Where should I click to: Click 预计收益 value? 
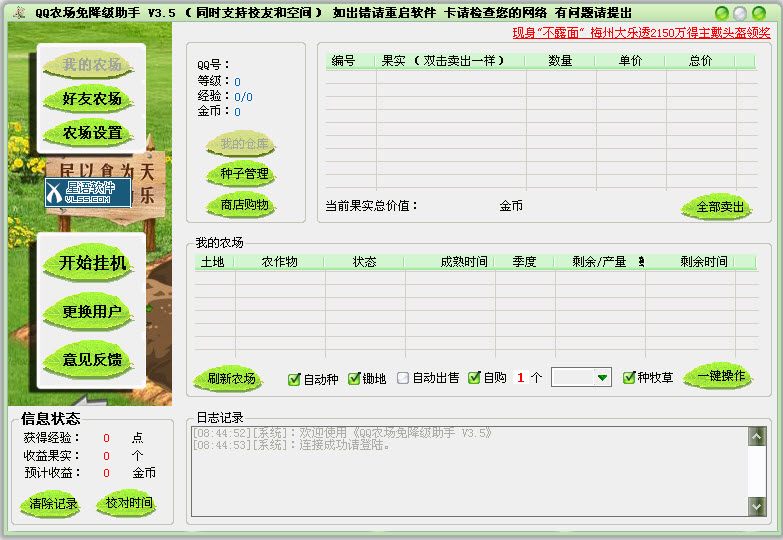(x=106, y=473)
